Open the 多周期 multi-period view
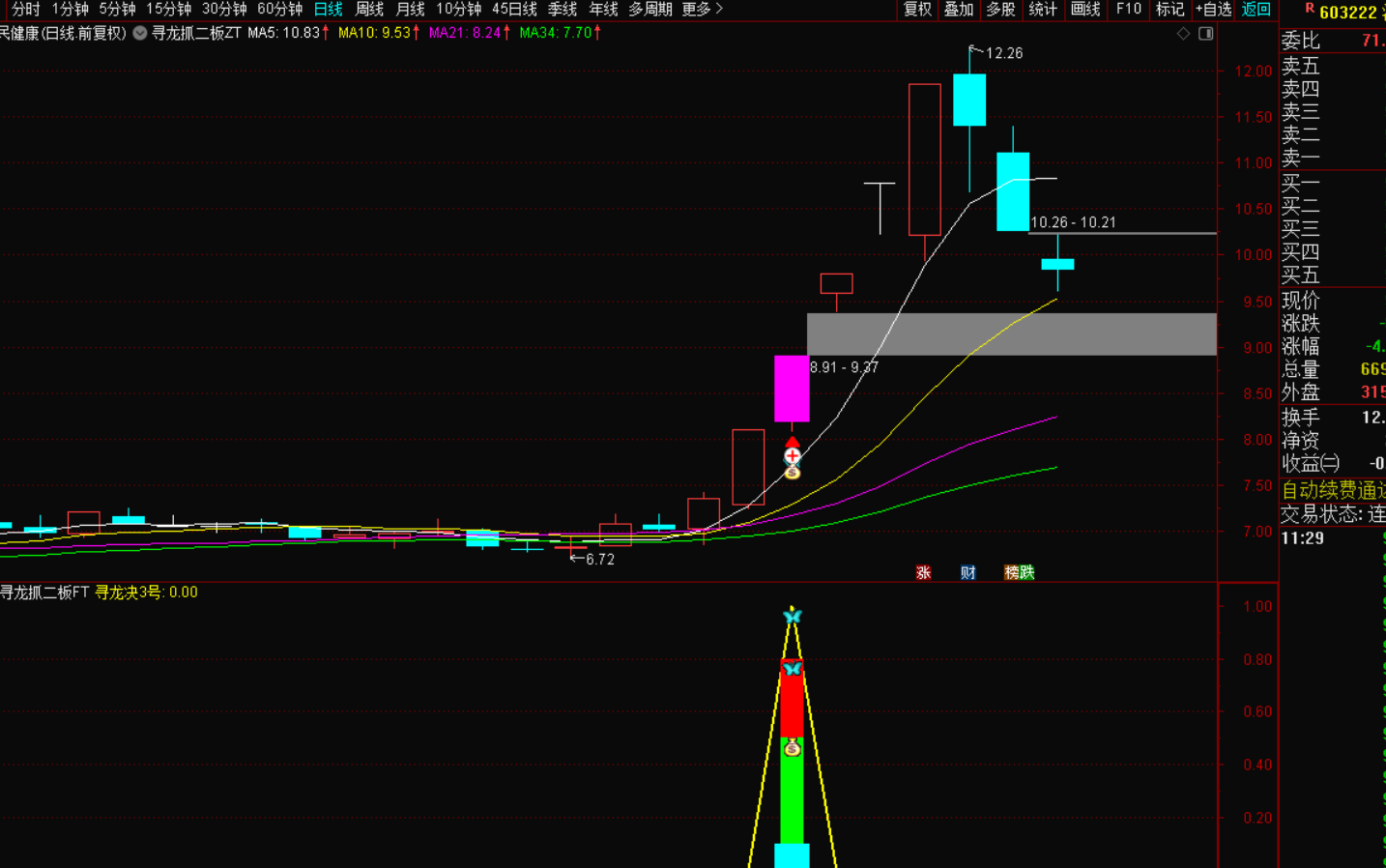The height and width of the screenshot is (868, 1386). pos(650,10)
